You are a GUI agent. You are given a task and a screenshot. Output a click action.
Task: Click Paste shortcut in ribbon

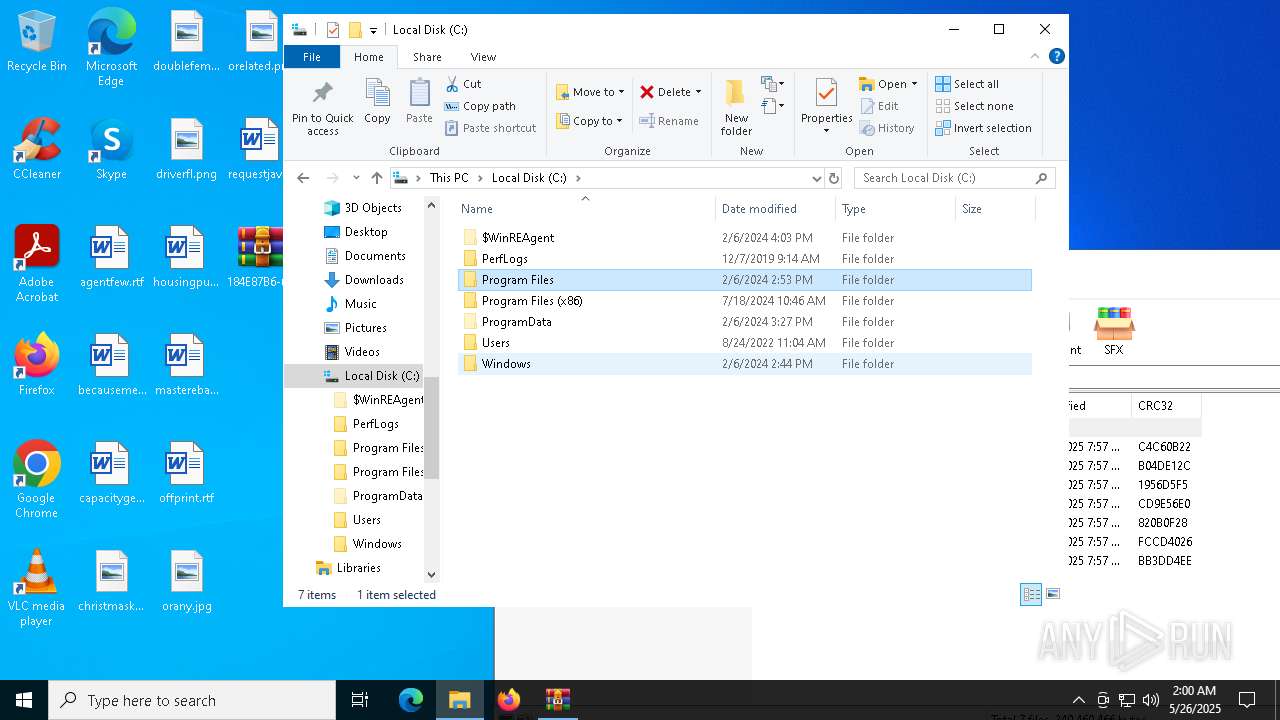[x=491, y=128]
